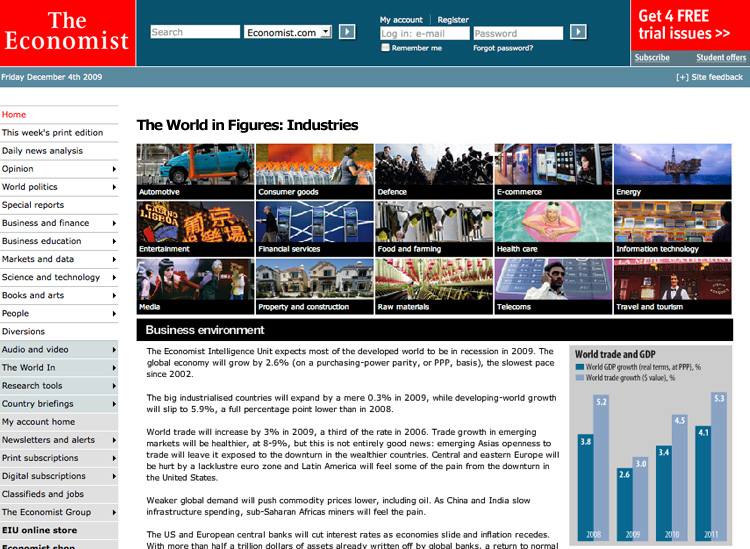This screenshot has width=750, height=549.
Task: Open Financial services industry thumbnail
Action: pos(315,229)
